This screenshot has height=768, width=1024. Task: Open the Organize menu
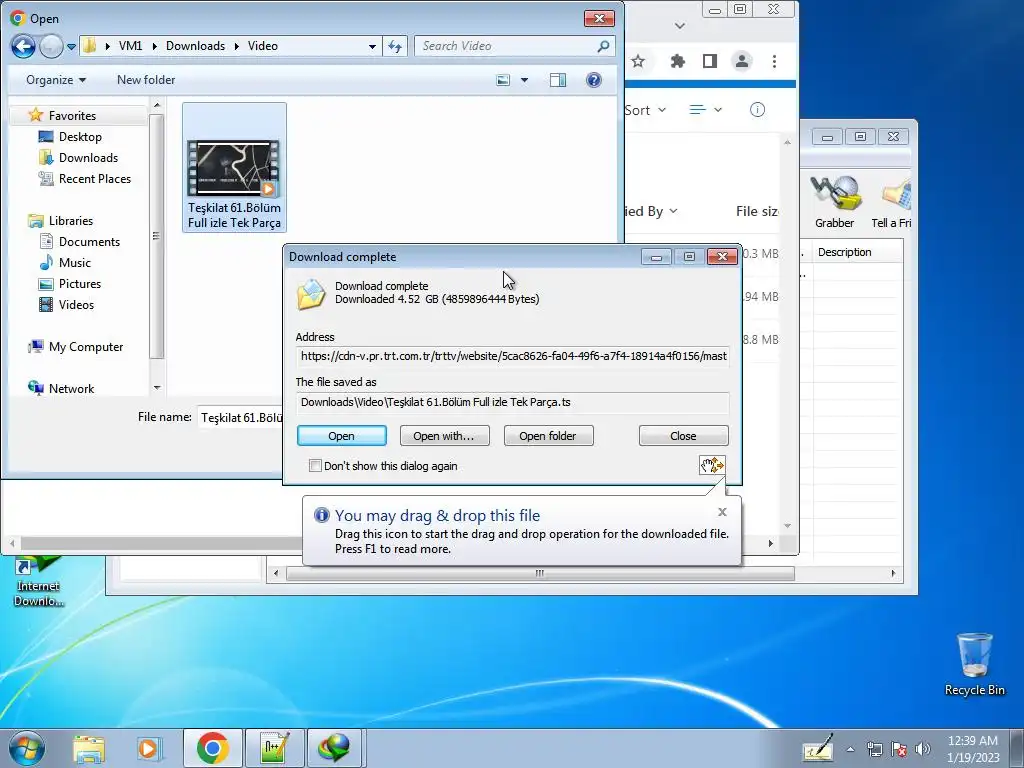[x=56, y=80]
